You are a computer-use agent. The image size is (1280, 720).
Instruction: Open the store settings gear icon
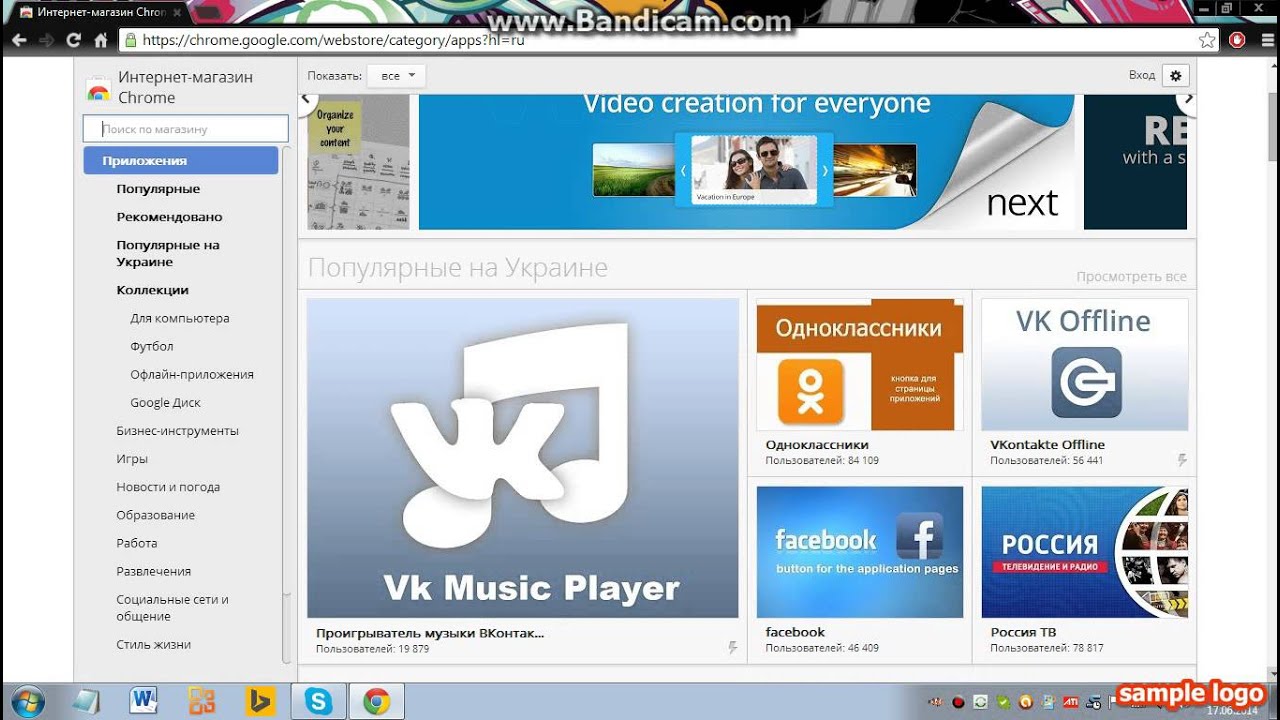(x=1176, y=75)
